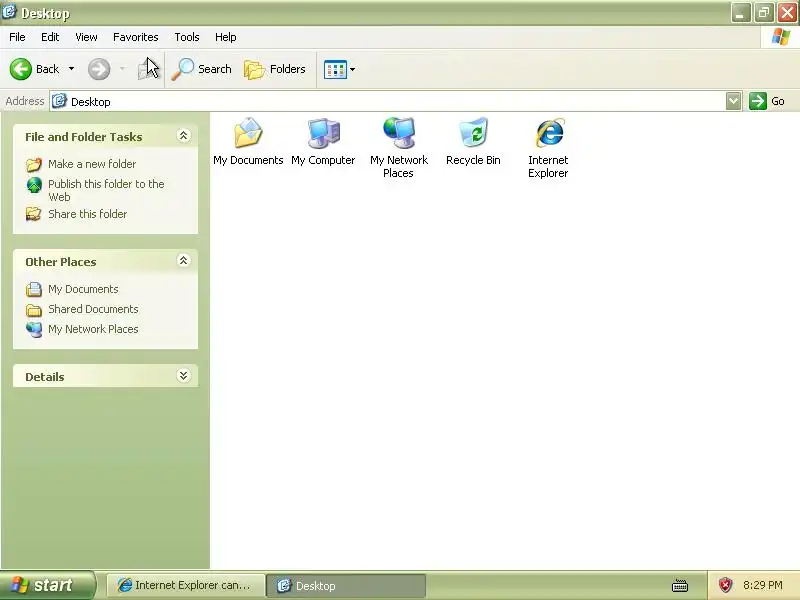This screenshot has height=600, width=800.
Task: Click the grayed Forward arrow button
Action: (99, 69)
